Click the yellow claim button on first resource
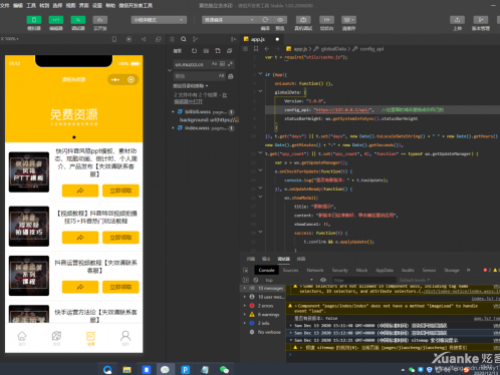Screen dimensions: 500x375 tap(121, 191)
